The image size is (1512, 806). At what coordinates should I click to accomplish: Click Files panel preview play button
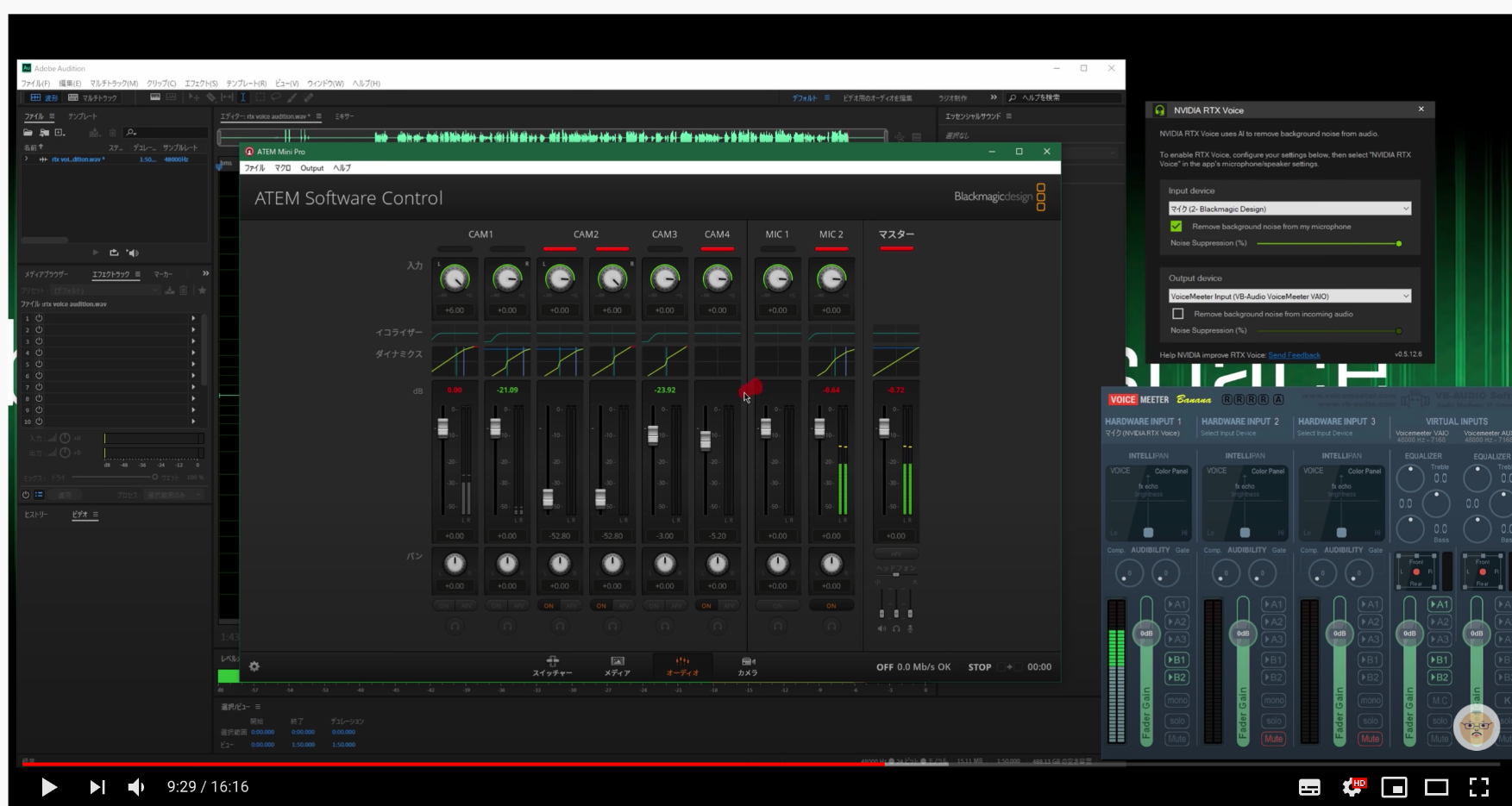click(96, 253)
